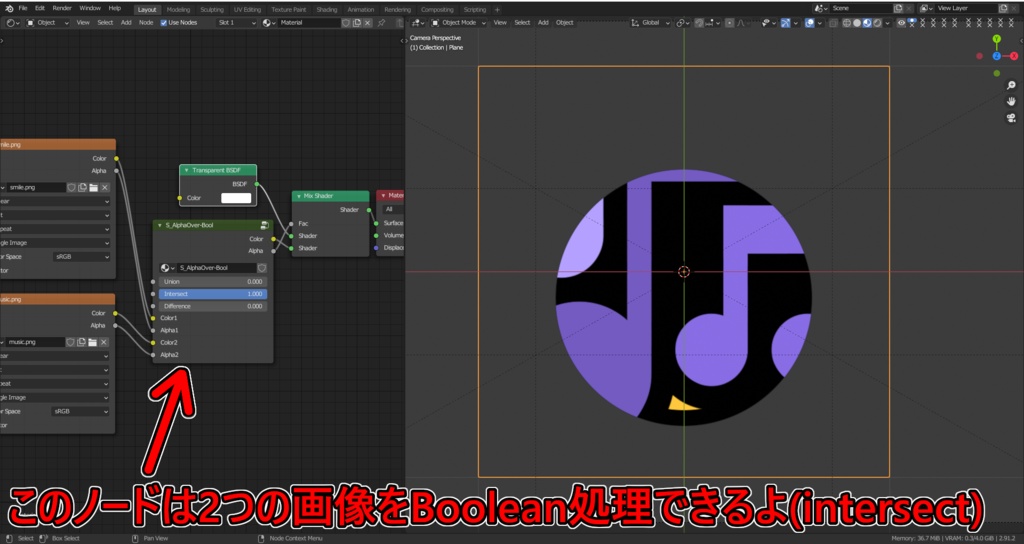This screenshot has height=544, width=1024.
Task: Click the Union value slider
Action: pos(213,281)
